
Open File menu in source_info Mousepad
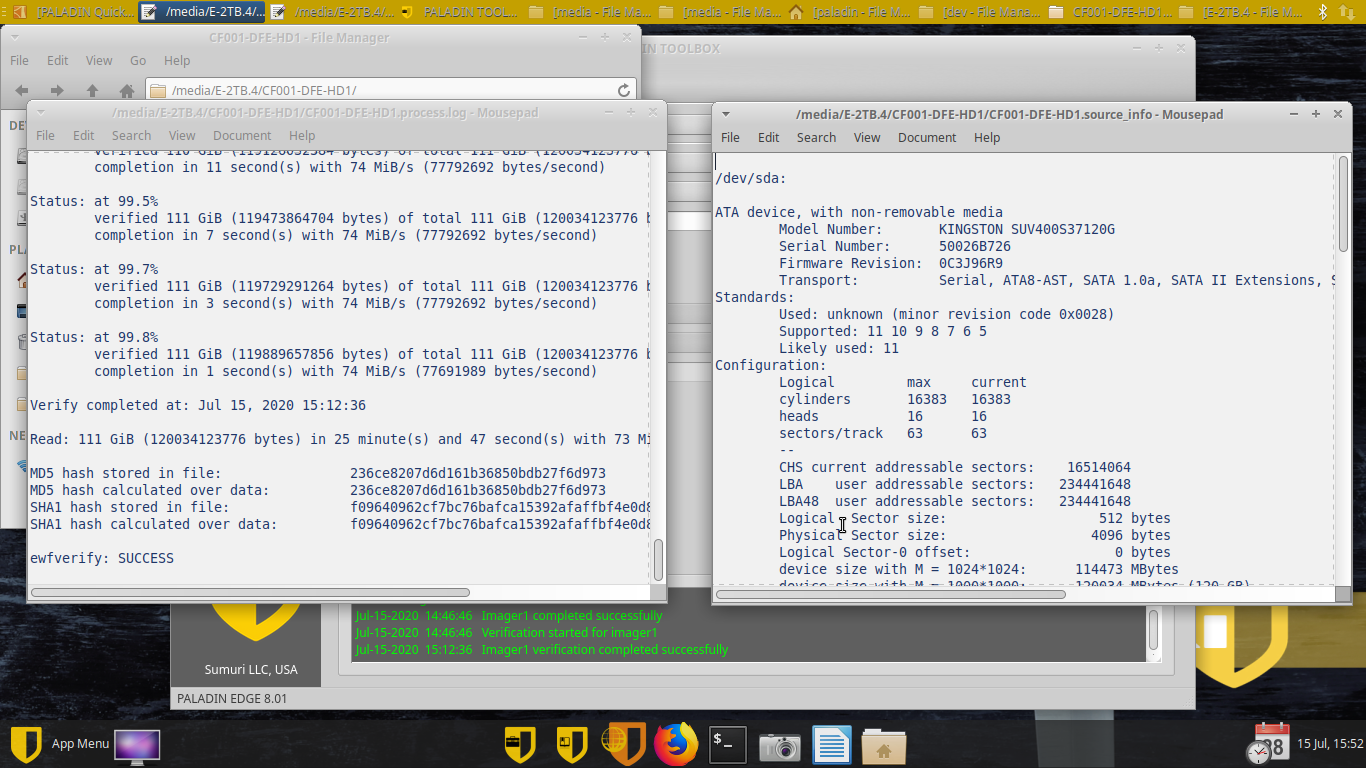tap(730, 137)
